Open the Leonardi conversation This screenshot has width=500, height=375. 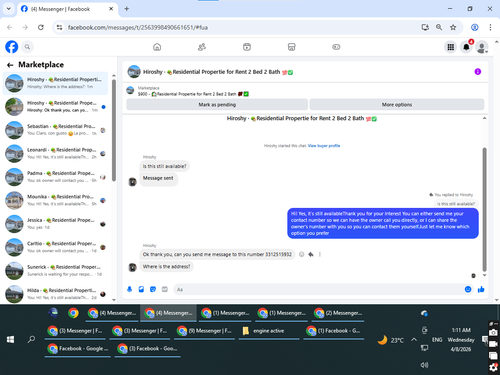(55, 153)
